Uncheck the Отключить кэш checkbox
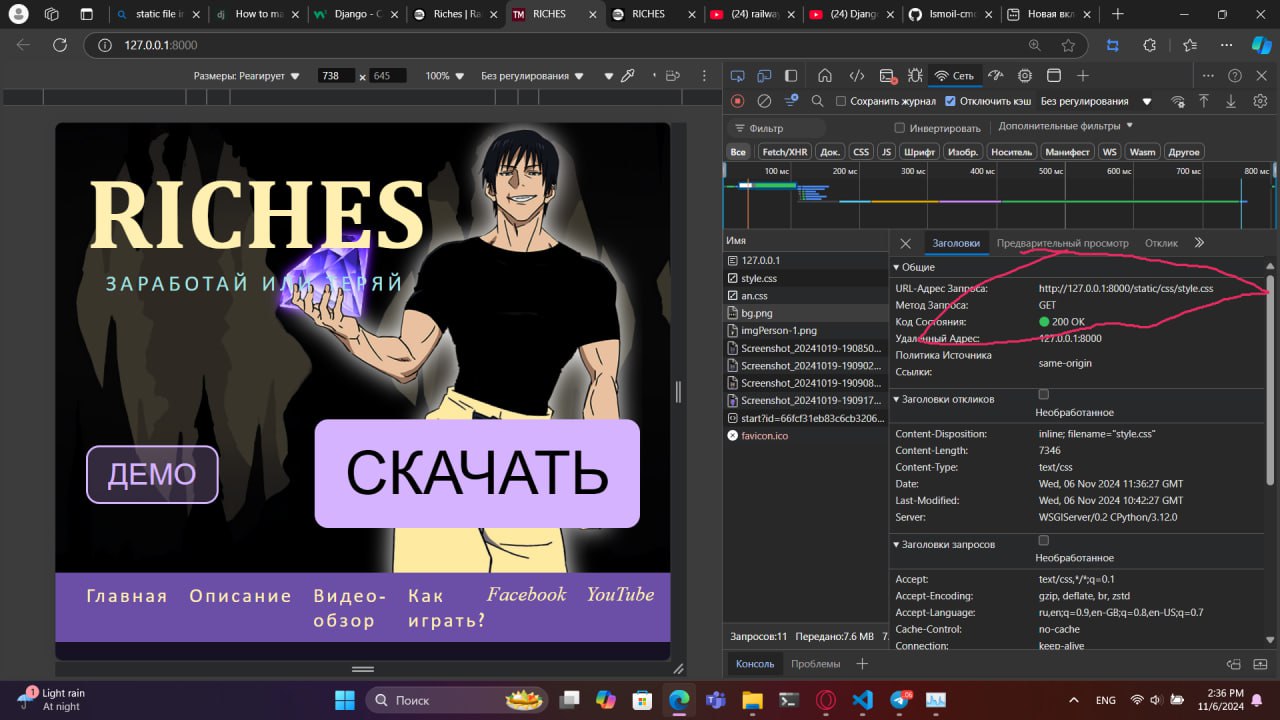The height and width of the screenshot is (720, 1280). tap(950, 101)
